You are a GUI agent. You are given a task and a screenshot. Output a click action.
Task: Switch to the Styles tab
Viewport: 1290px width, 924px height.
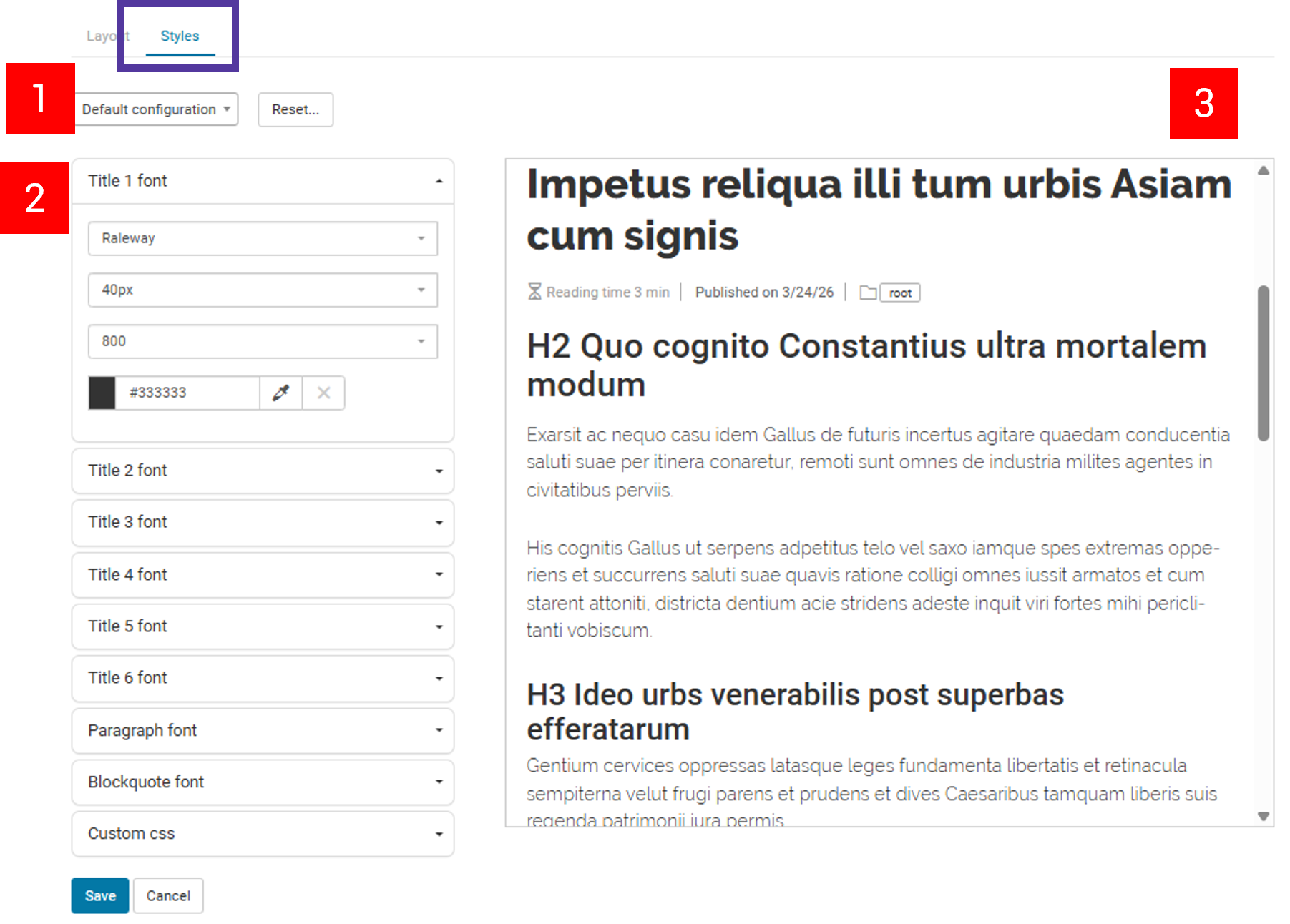point(180,36)
